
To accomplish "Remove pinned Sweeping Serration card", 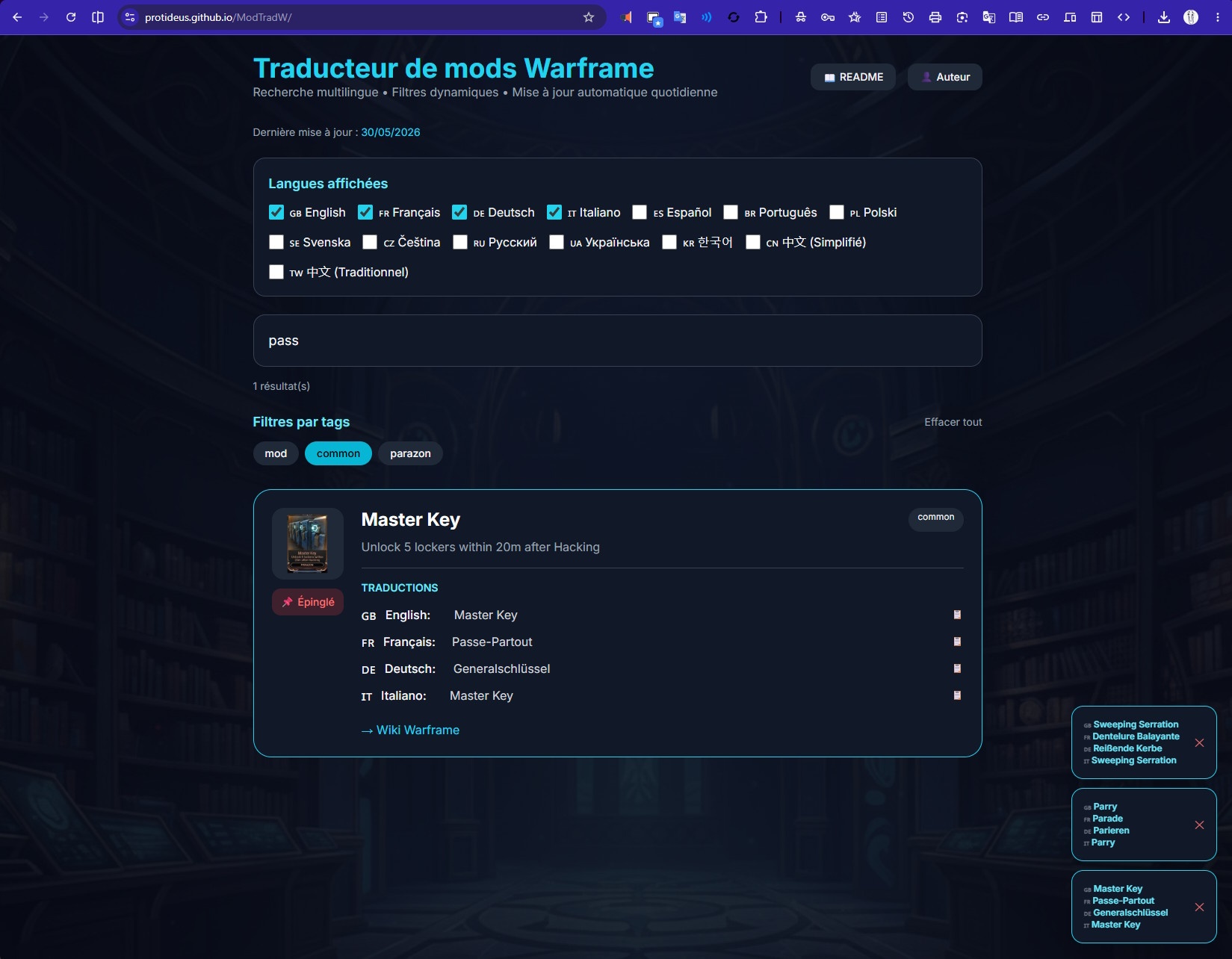I will (x=1199, y=742).
